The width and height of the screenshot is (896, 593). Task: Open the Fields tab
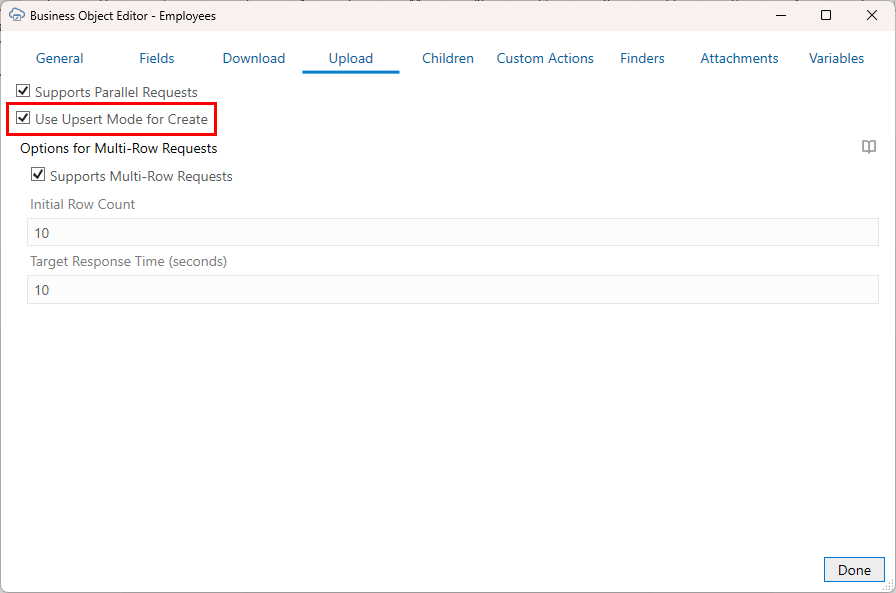(x=156, y=58)
